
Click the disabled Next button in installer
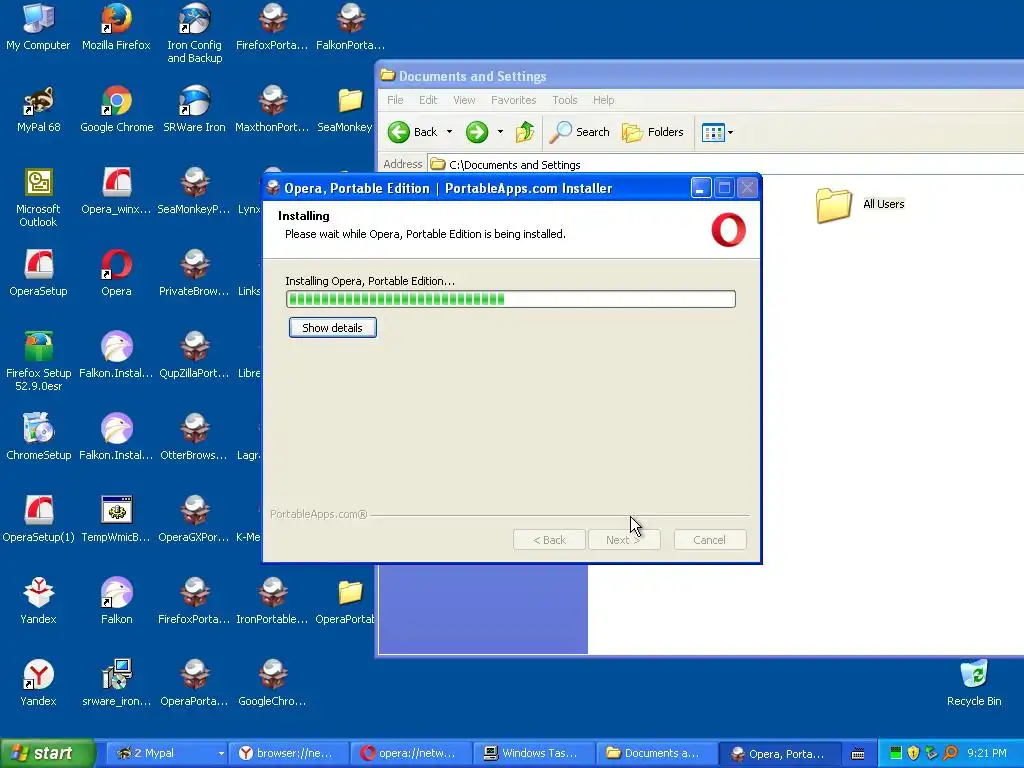[x=624, y=540]
